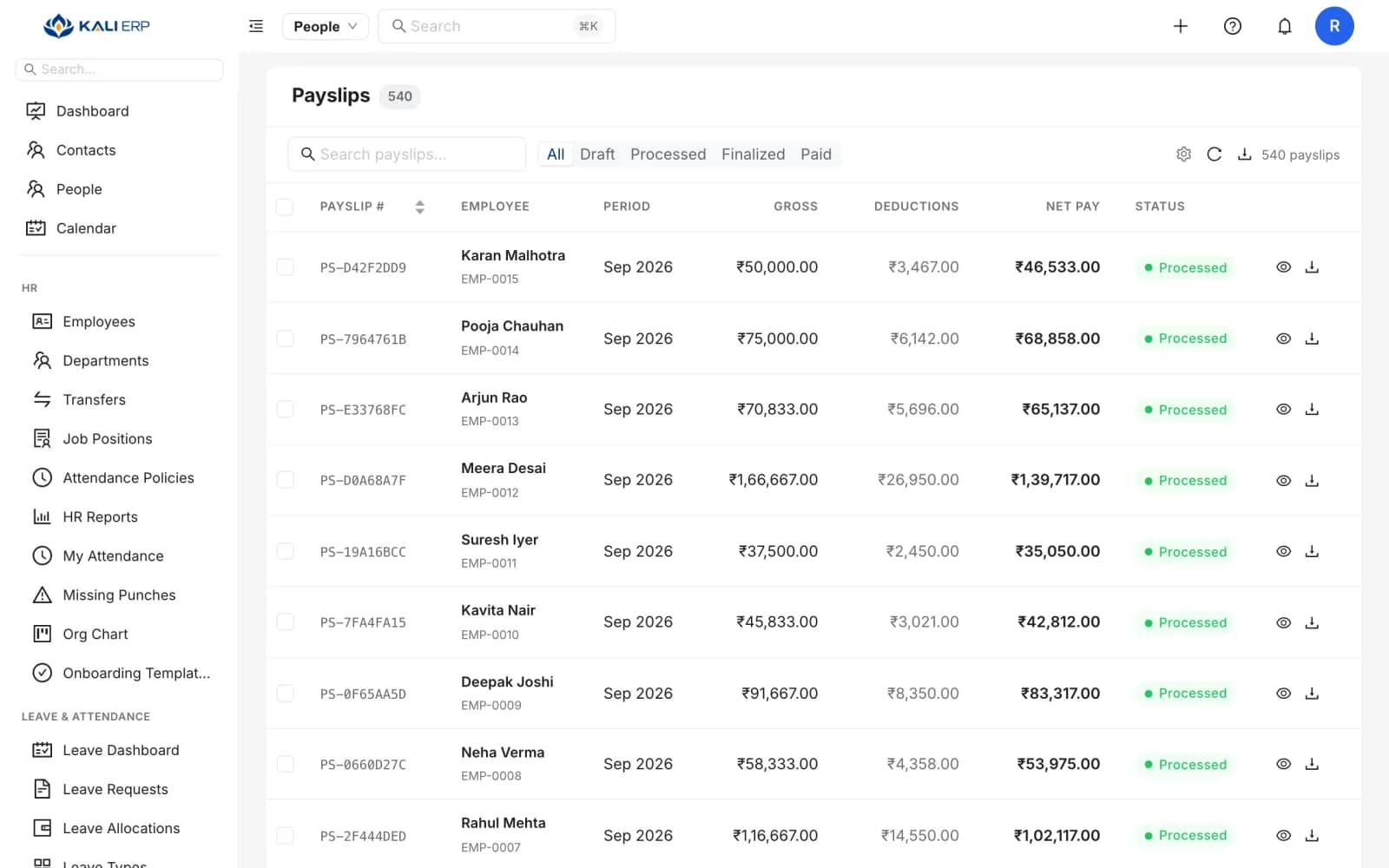
Task: Click the Search payslips field
Action: click(407, 155)
